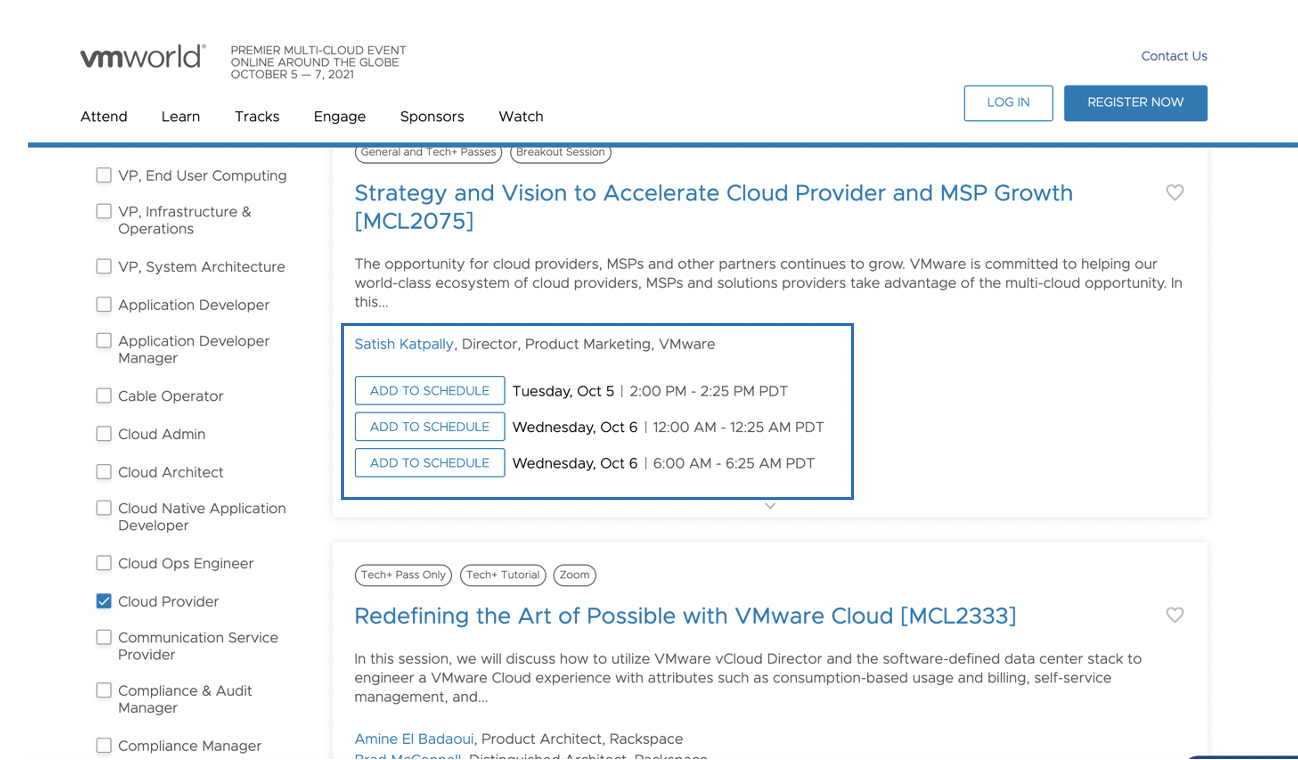1298x760 pixels.
Task: Click the Zoom tag
Action: 574,575
